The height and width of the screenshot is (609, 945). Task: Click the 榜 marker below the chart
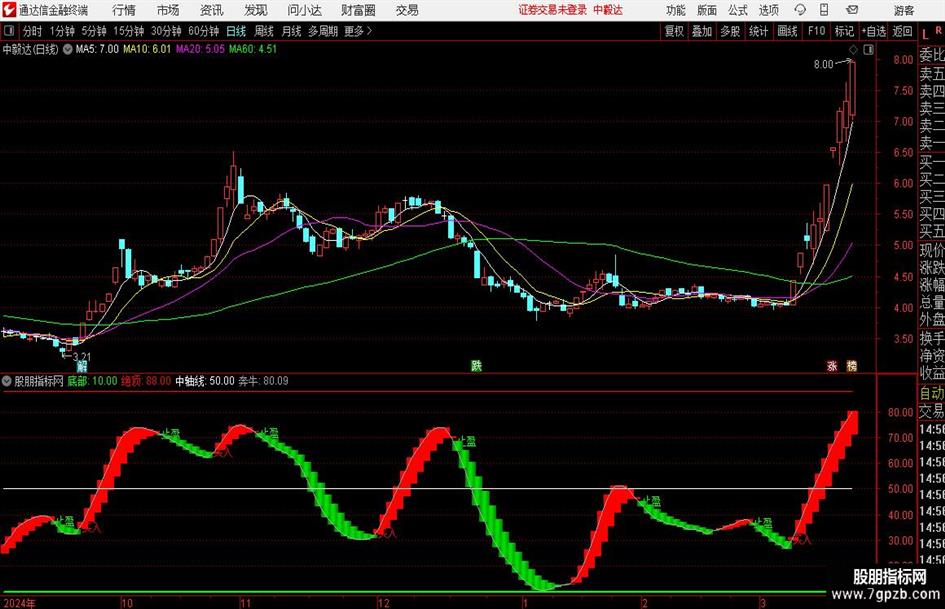pyautogui.click(x=852, y=366)
